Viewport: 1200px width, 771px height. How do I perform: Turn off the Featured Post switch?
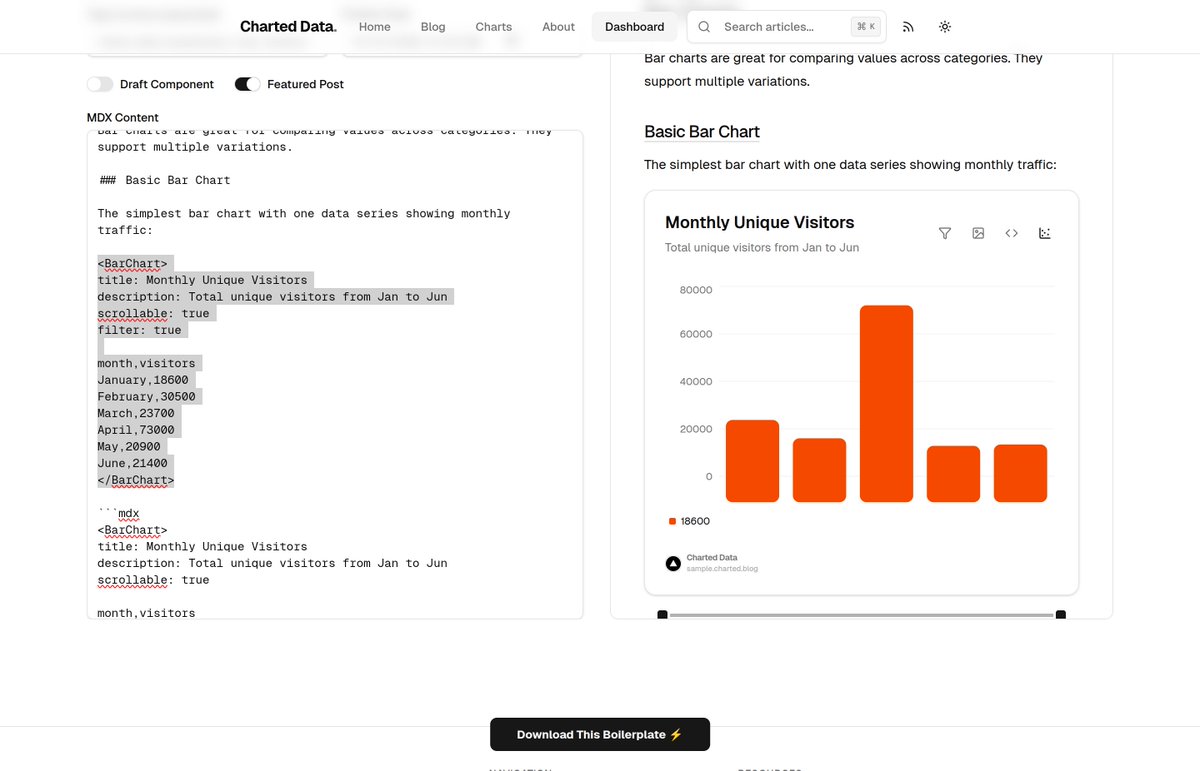click(x=248, y=84)
